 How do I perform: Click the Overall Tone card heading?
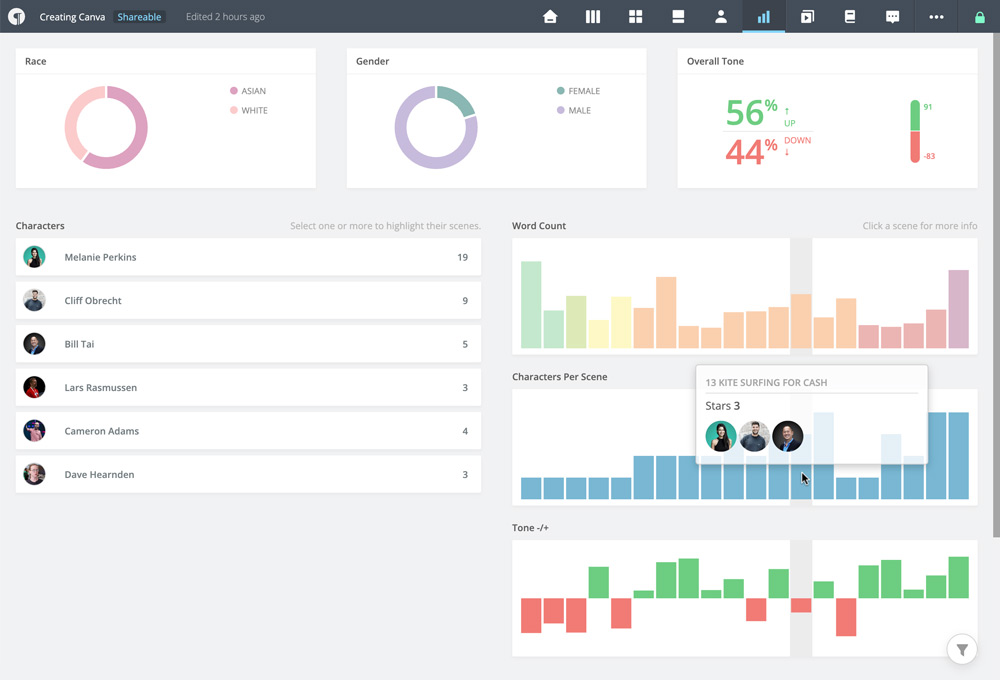coord(715,61)
